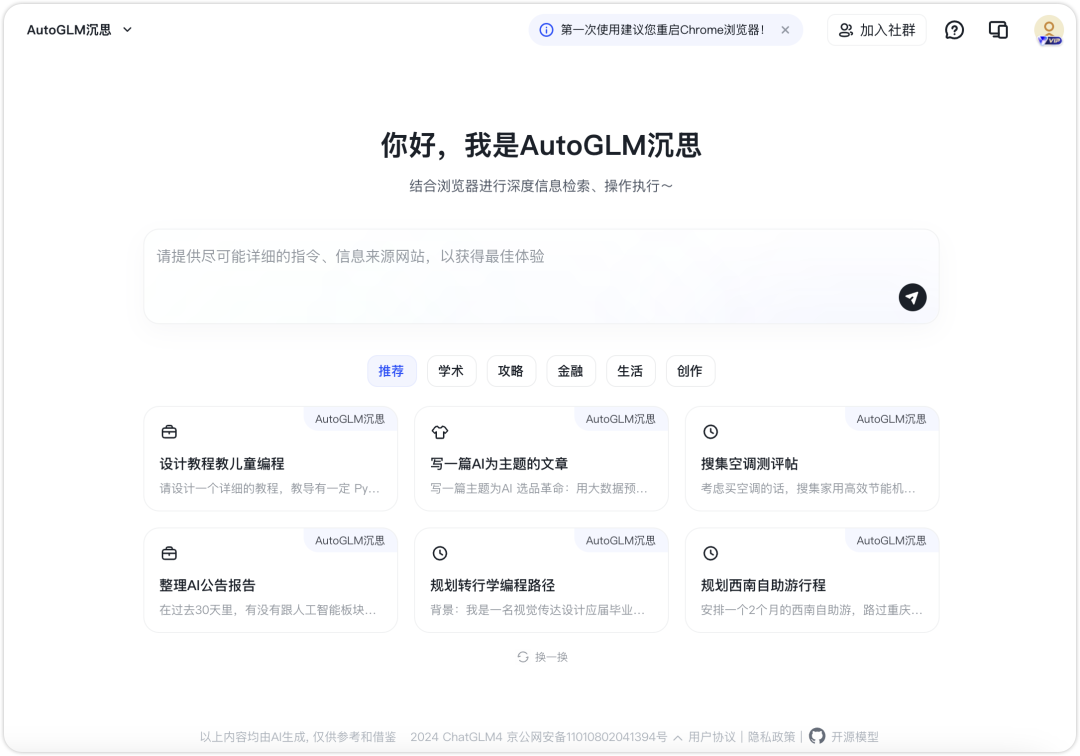Click the 换一换 refresh button
1080x756 pixels.
point(543,657)
